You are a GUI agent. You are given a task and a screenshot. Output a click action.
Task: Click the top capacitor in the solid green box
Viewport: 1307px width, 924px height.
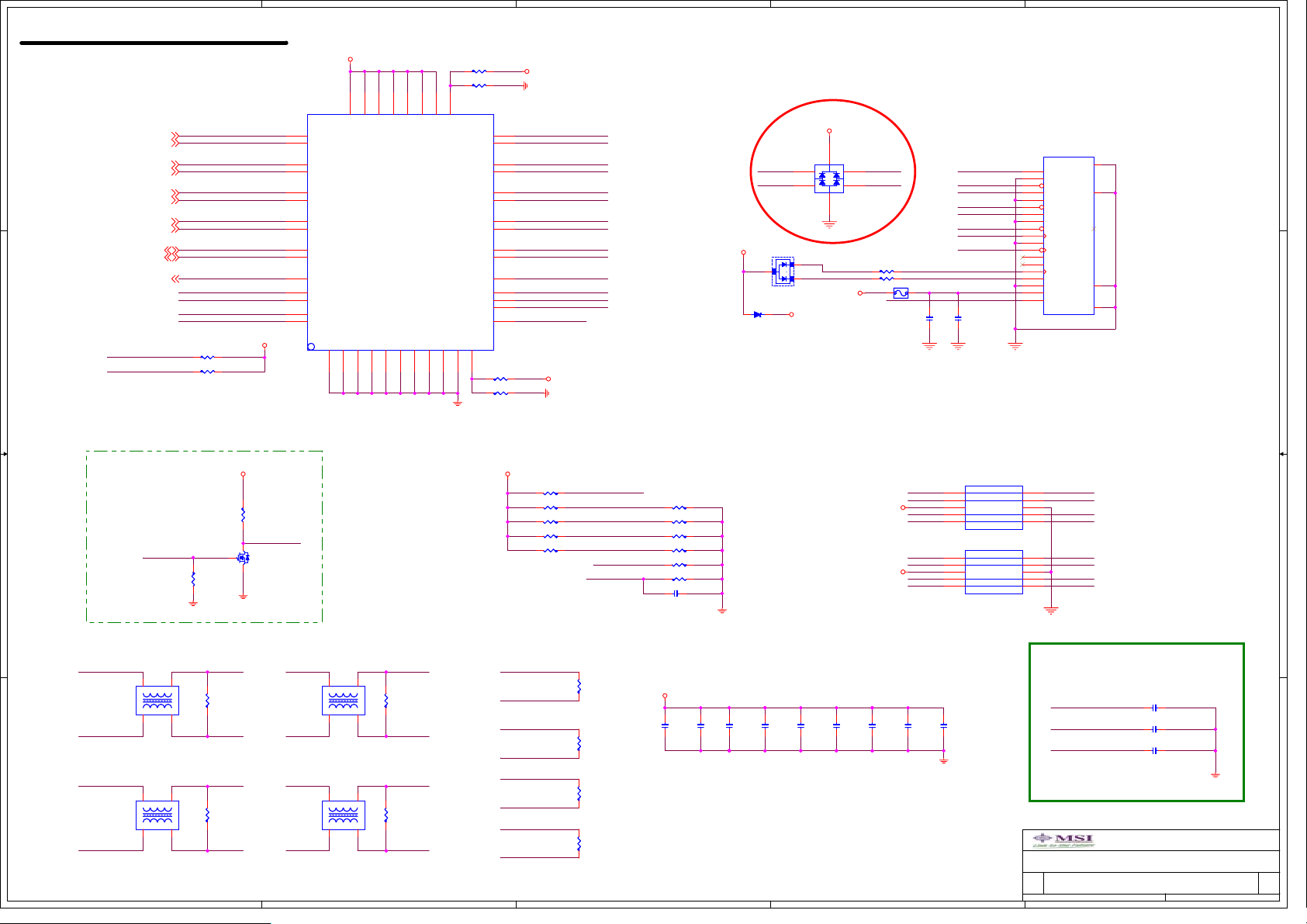coord(1155,708)
